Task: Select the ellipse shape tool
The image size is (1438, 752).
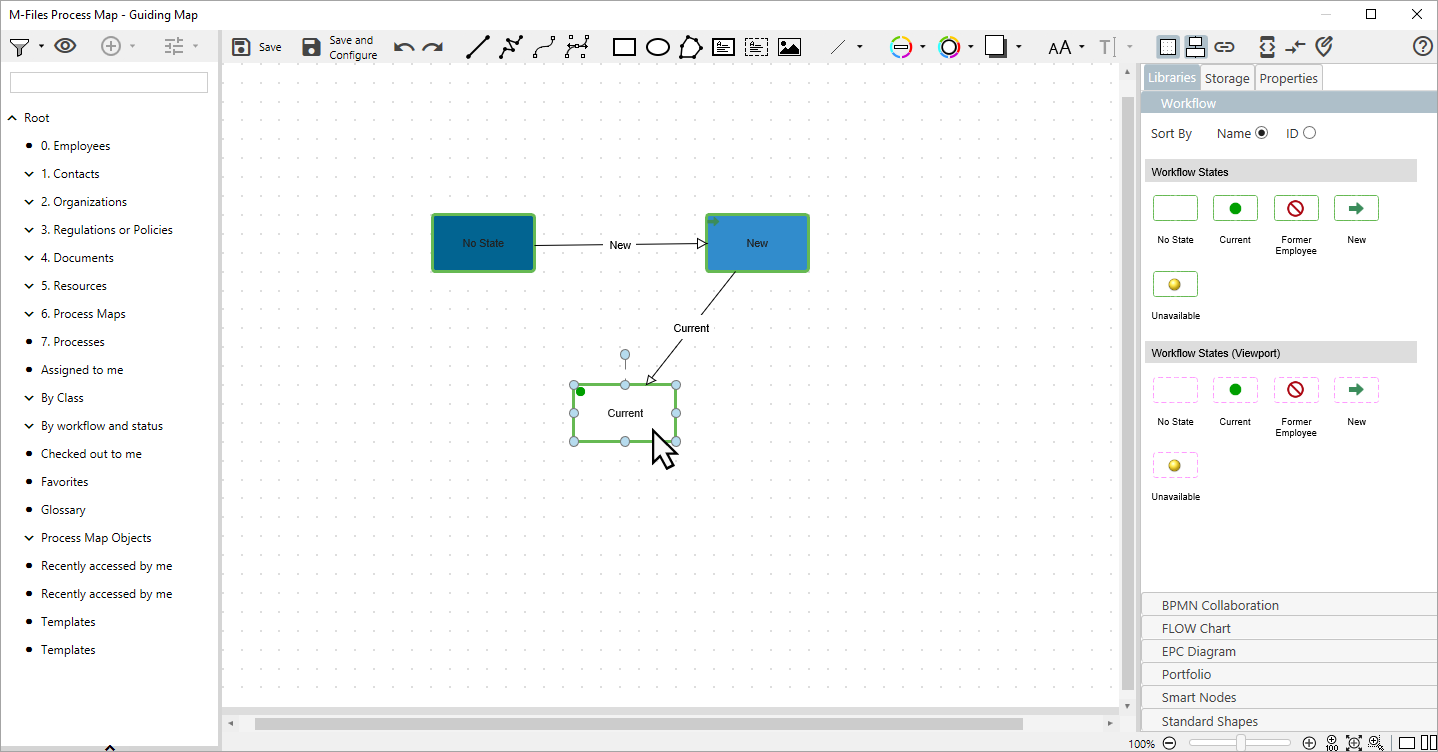Action: click(x=657, y=47)
